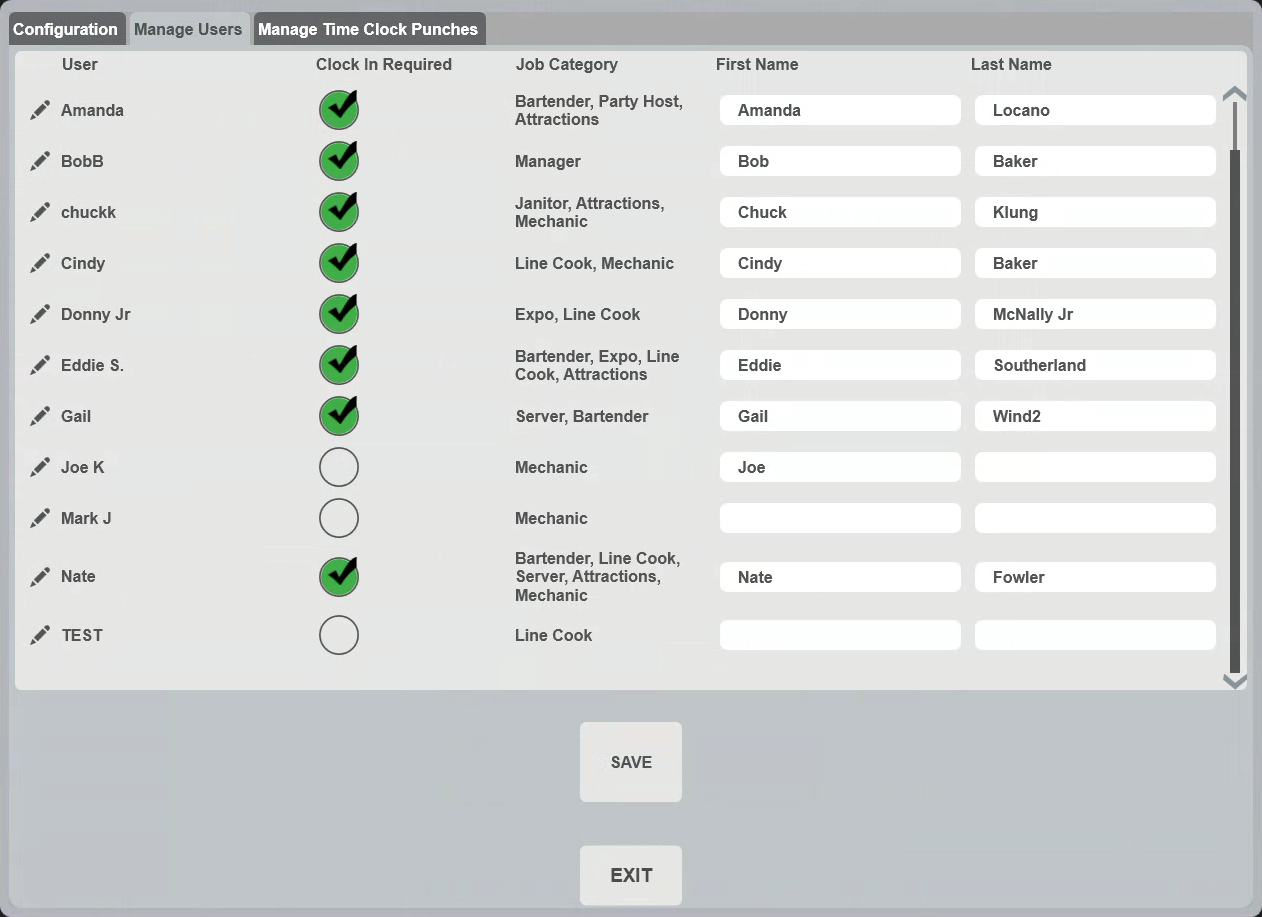The image size is (1262, 917).
Task: Uncheck Clock In Required for Amanda
Action: point(339,109)
